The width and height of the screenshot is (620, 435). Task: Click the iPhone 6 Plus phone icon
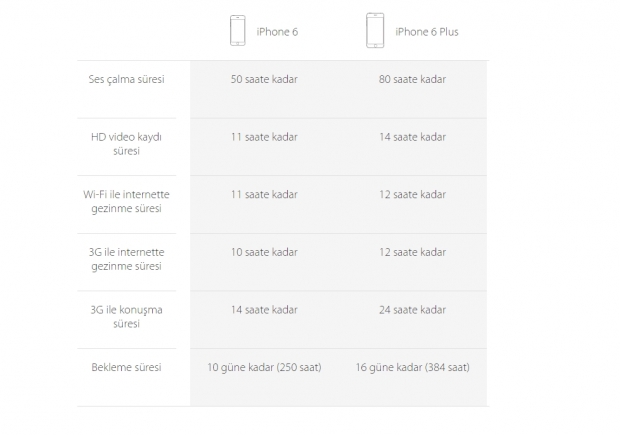pyautogui.click(x=375, y=31)
